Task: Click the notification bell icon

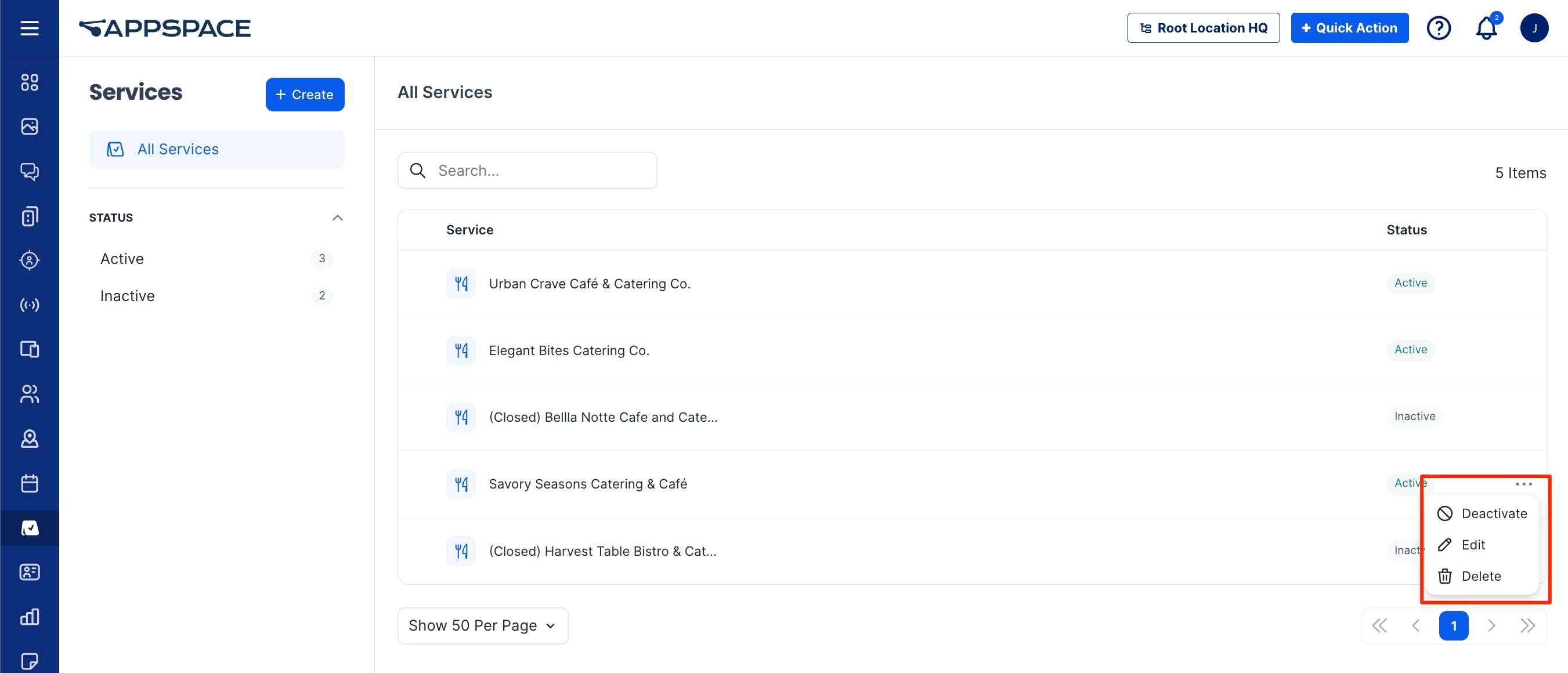Action: [1485, 28]
